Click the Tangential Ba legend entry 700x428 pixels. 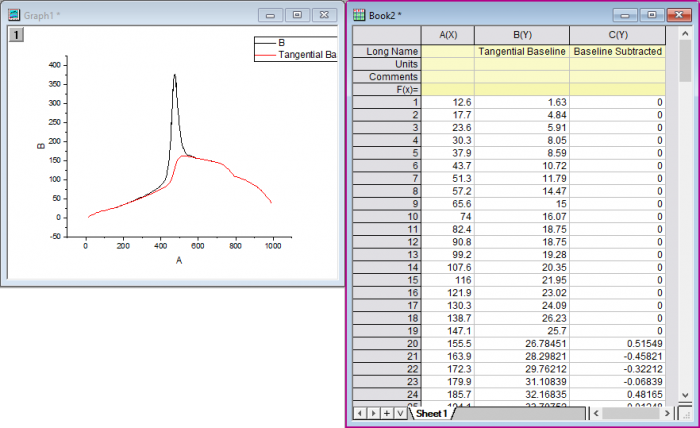click(296, 54)
